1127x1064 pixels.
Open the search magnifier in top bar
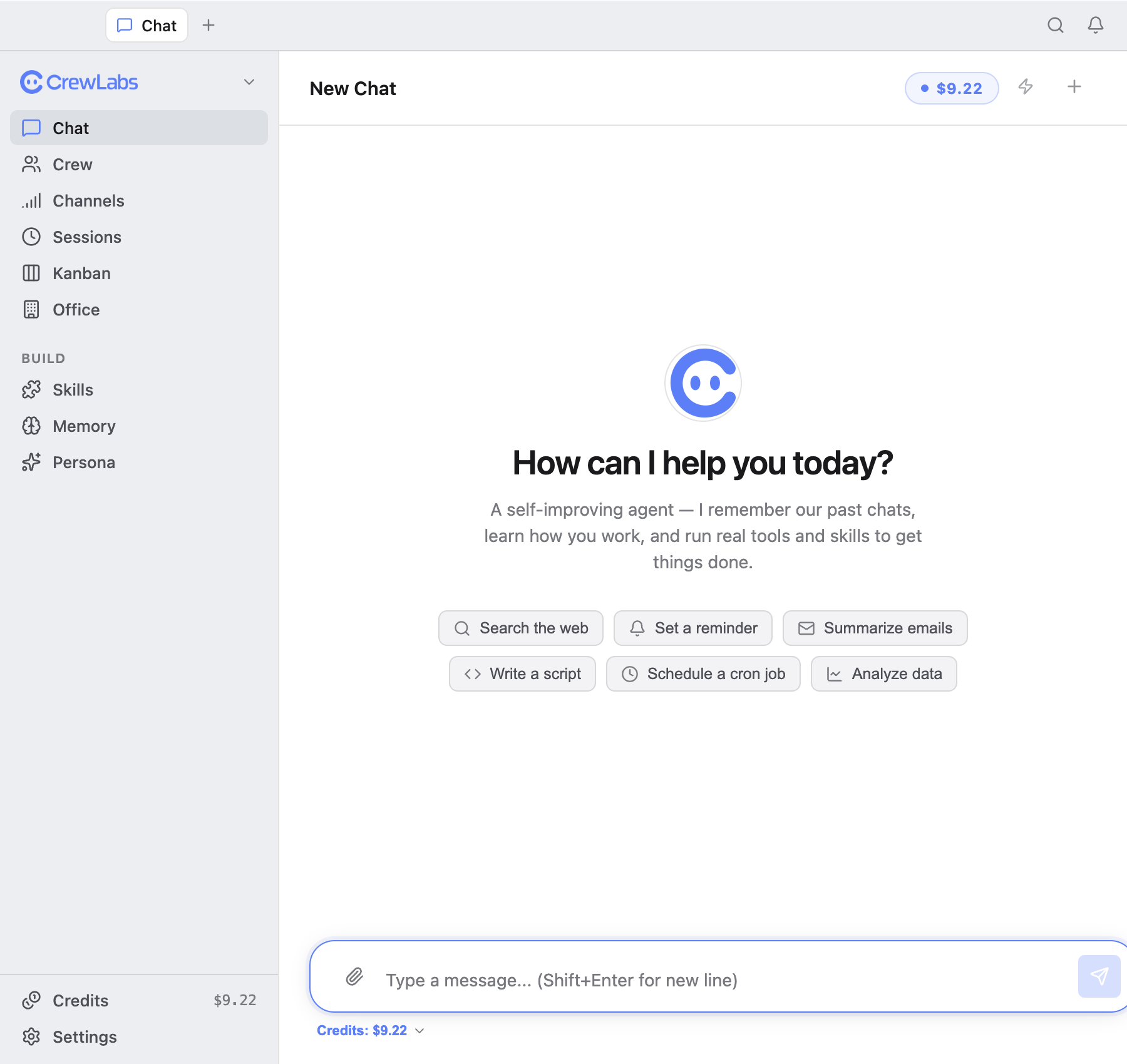click(1056, 25)
